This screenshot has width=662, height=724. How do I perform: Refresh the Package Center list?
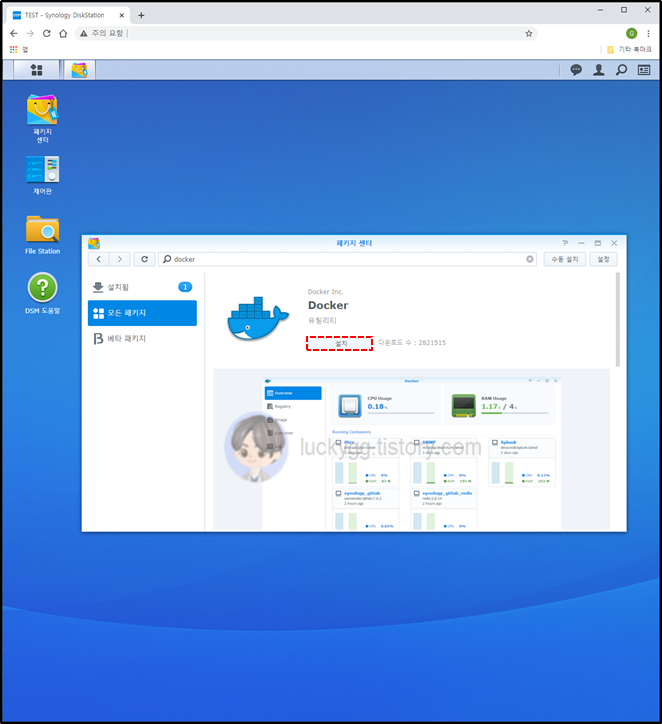click(x=144, y=259)
